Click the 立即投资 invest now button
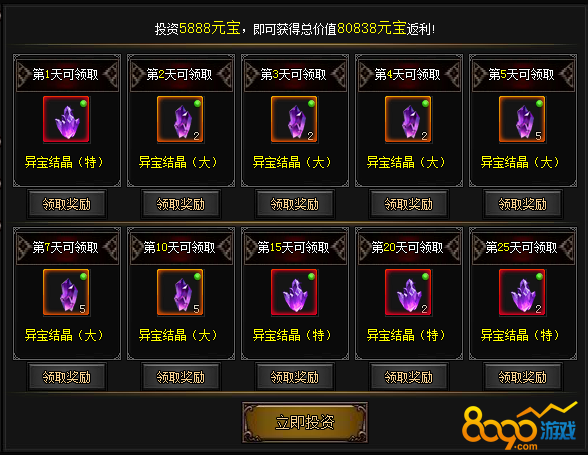This screenshot has height=455, width=588. 305,422
